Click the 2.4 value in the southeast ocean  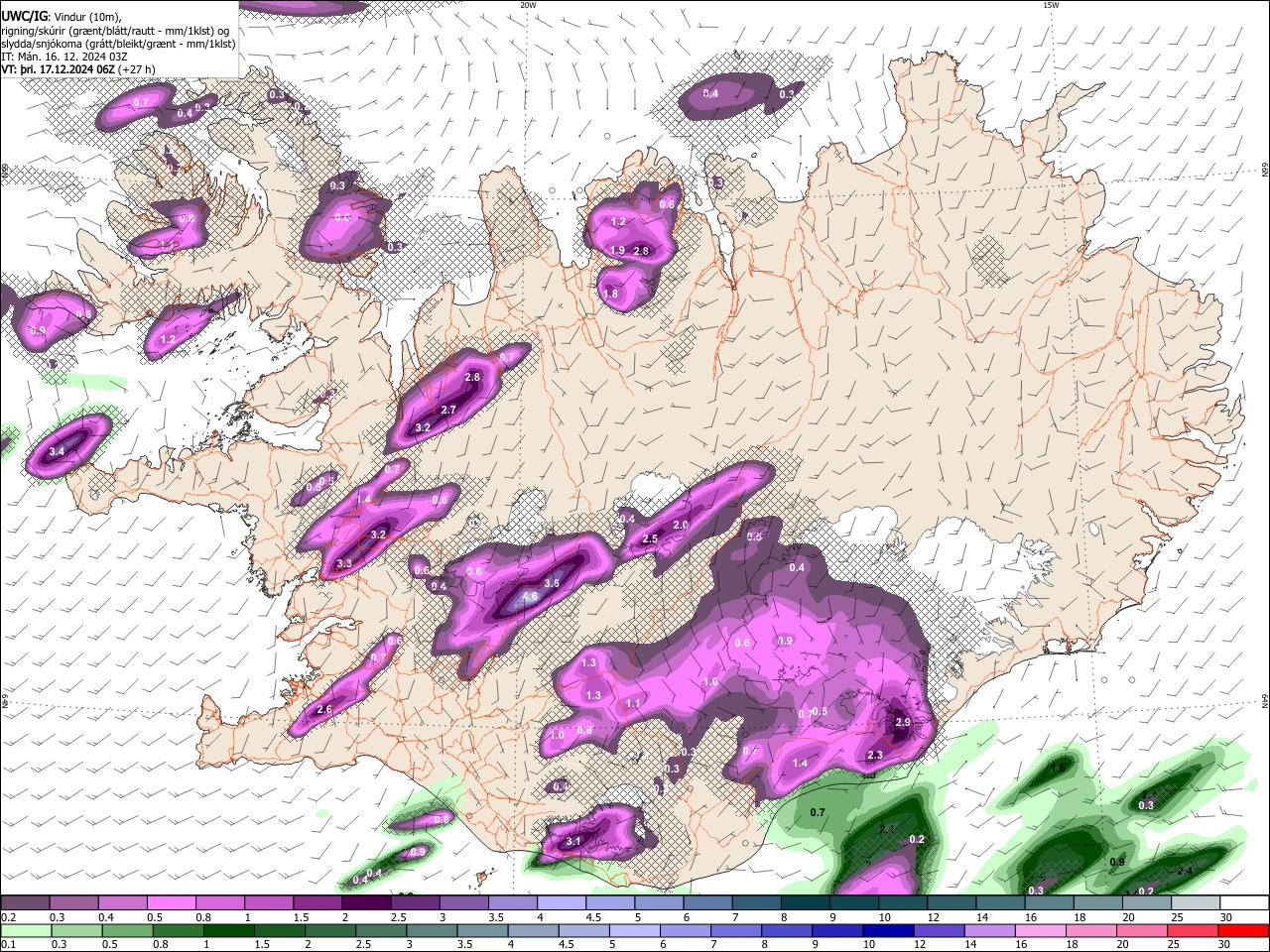pyautogui.click(x=1185, y=871)
